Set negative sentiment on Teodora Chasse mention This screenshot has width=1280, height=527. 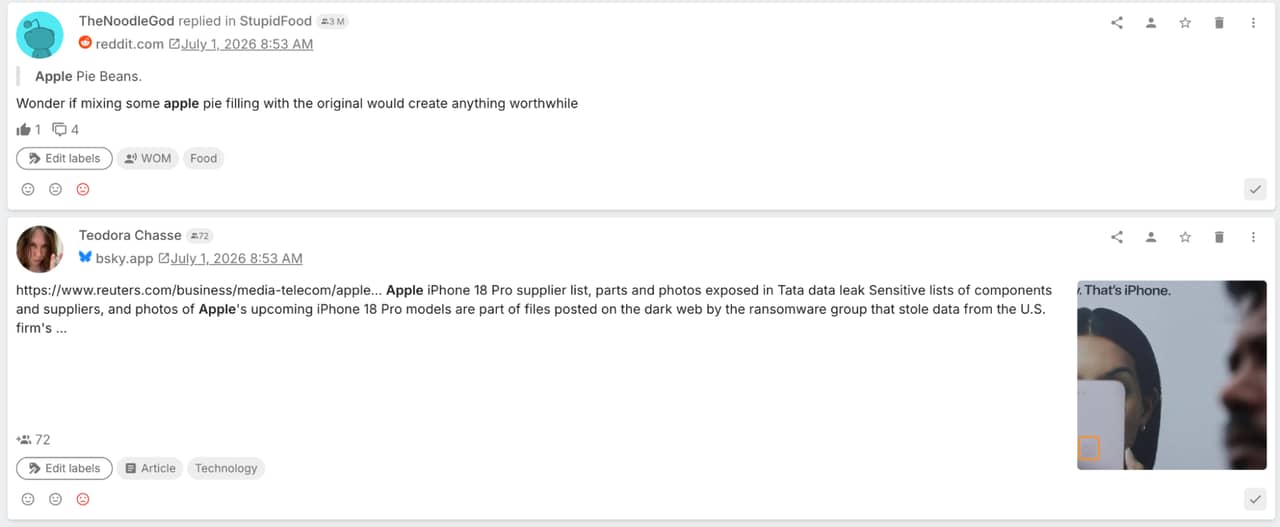83,499
